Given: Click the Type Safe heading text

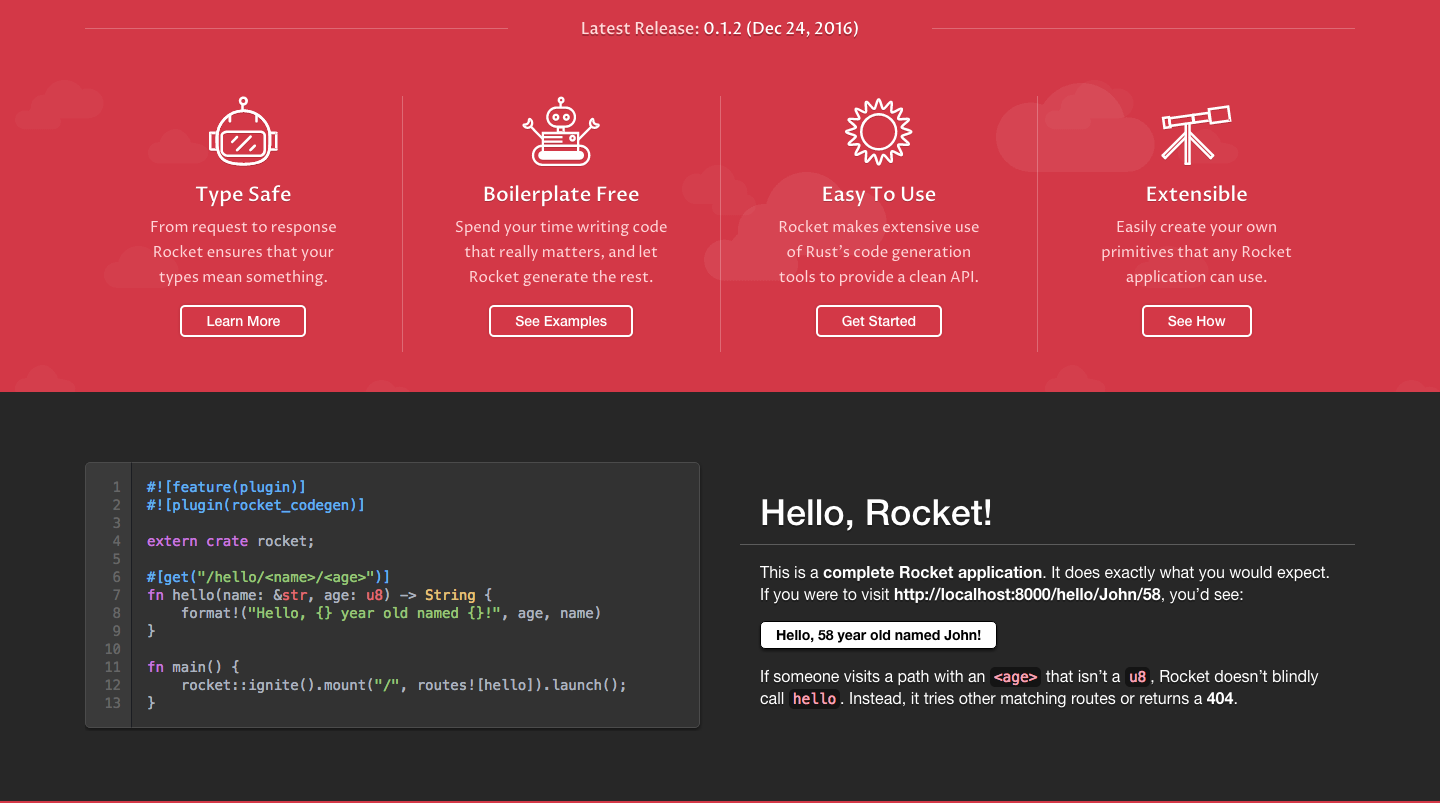Looking at the screenshot, I should pyautogui.click(x=243, y=194).
